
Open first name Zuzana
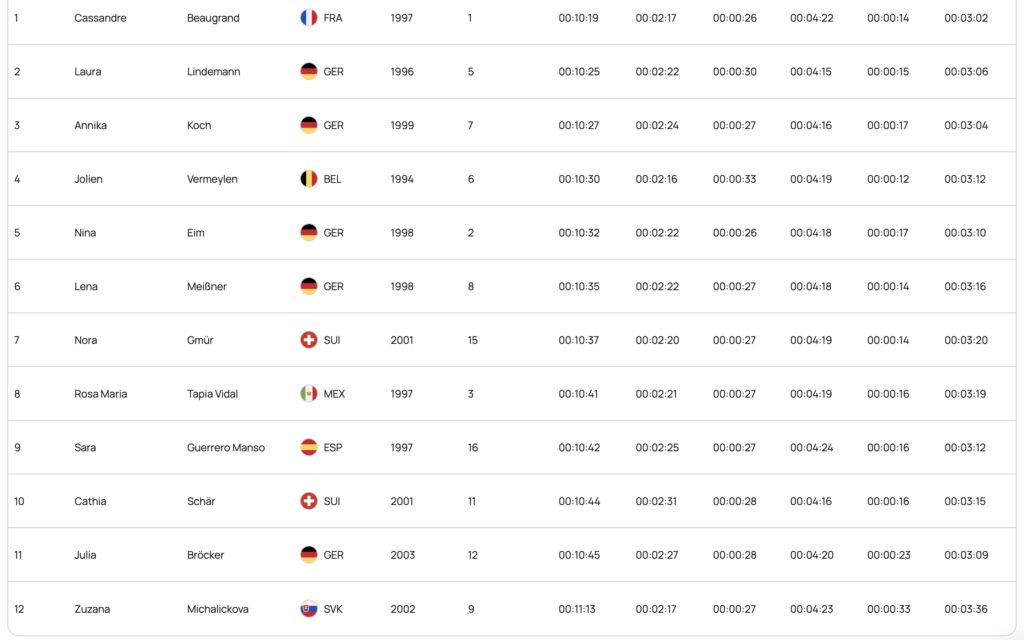(x=91, y=609)
